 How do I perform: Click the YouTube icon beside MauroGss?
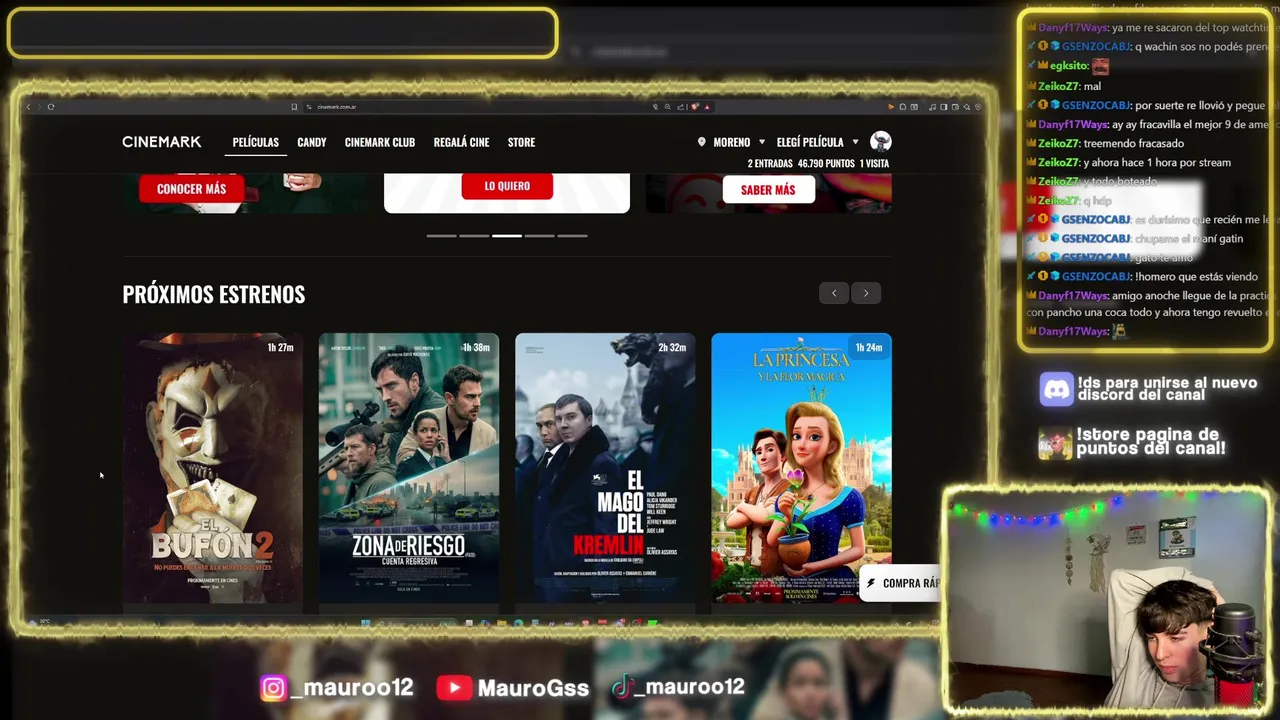click(454, 688)
